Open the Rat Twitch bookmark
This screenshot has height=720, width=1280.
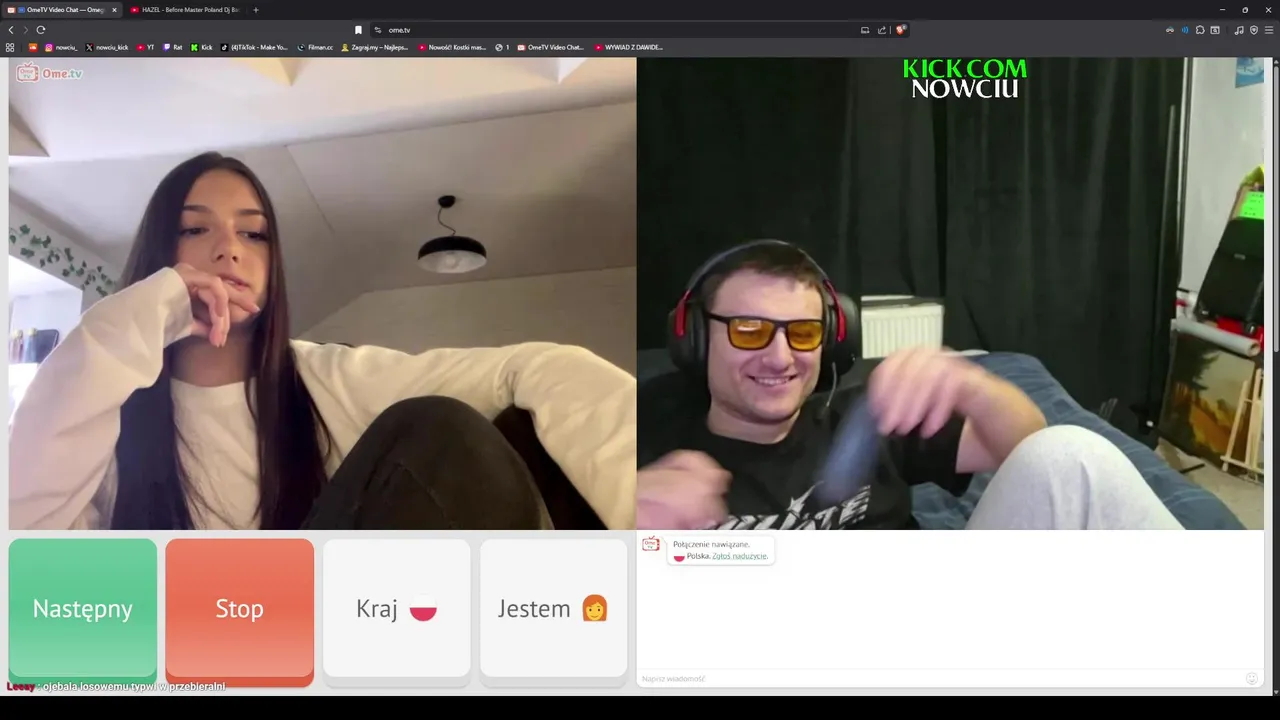[173, 47]
